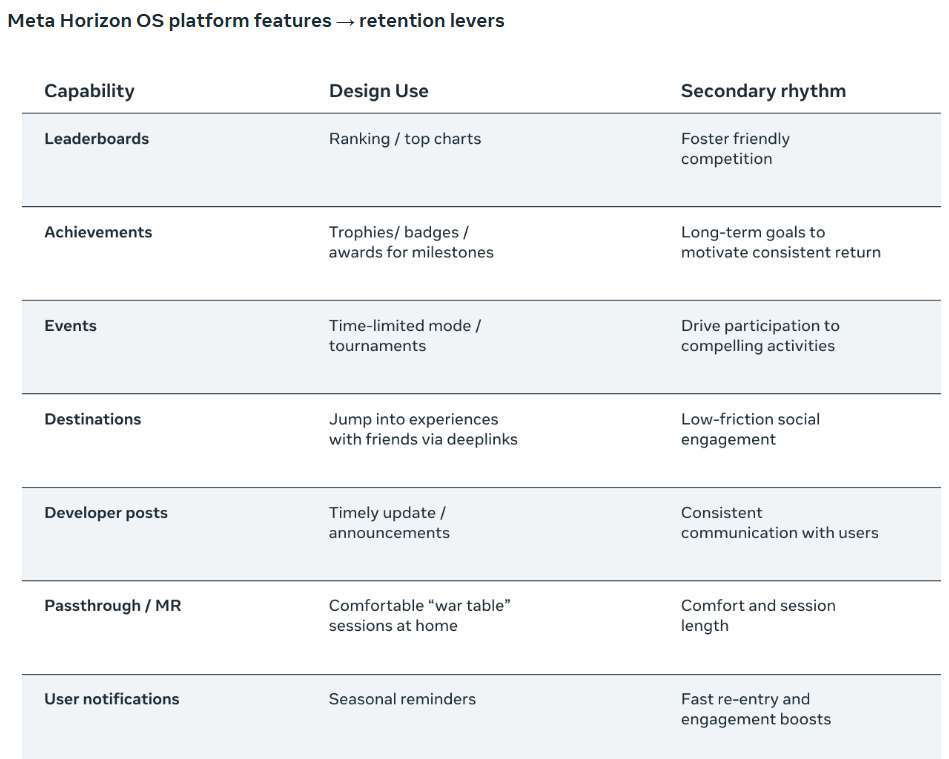Click the 'Seasonal reminders' cell
Image resolution: width=949 pixels, height=759 pixels.
click(x=402, y=699)
